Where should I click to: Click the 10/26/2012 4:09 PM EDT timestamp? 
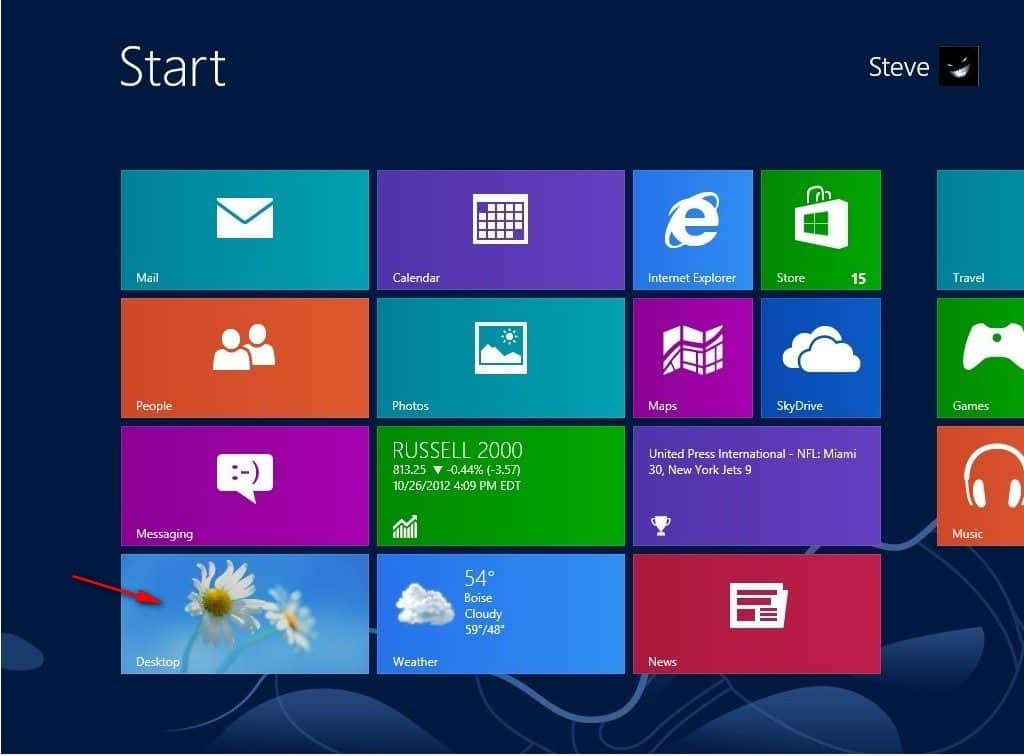456,486
